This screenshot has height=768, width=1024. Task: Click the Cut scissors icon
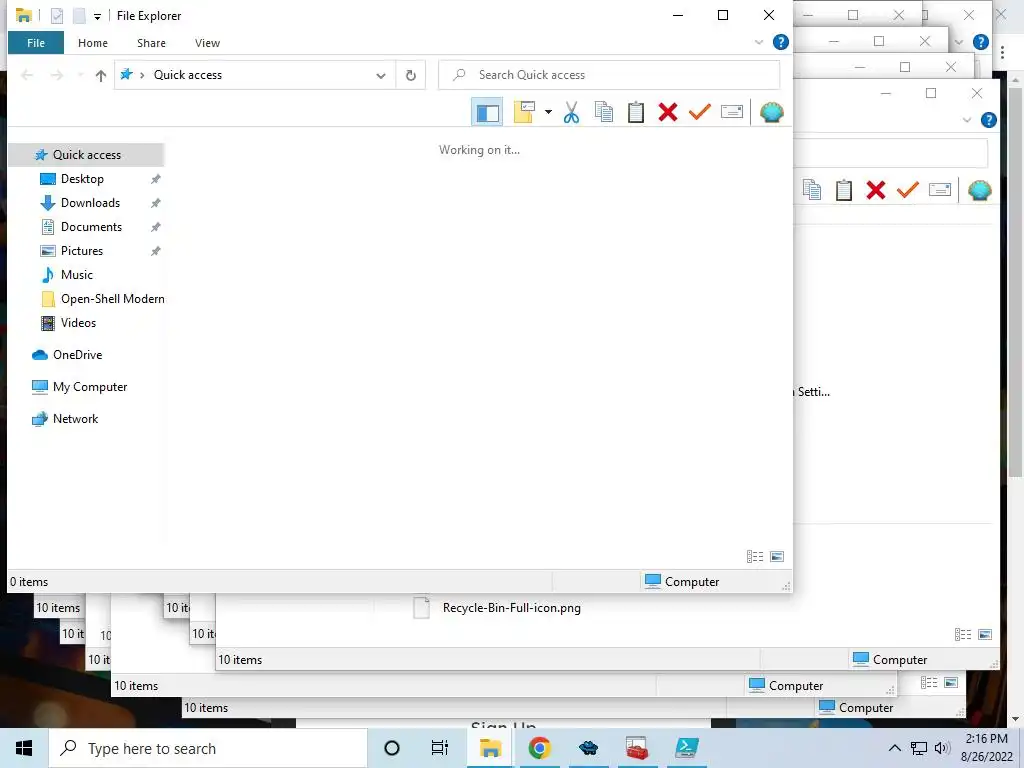click(x=571, y=112)
